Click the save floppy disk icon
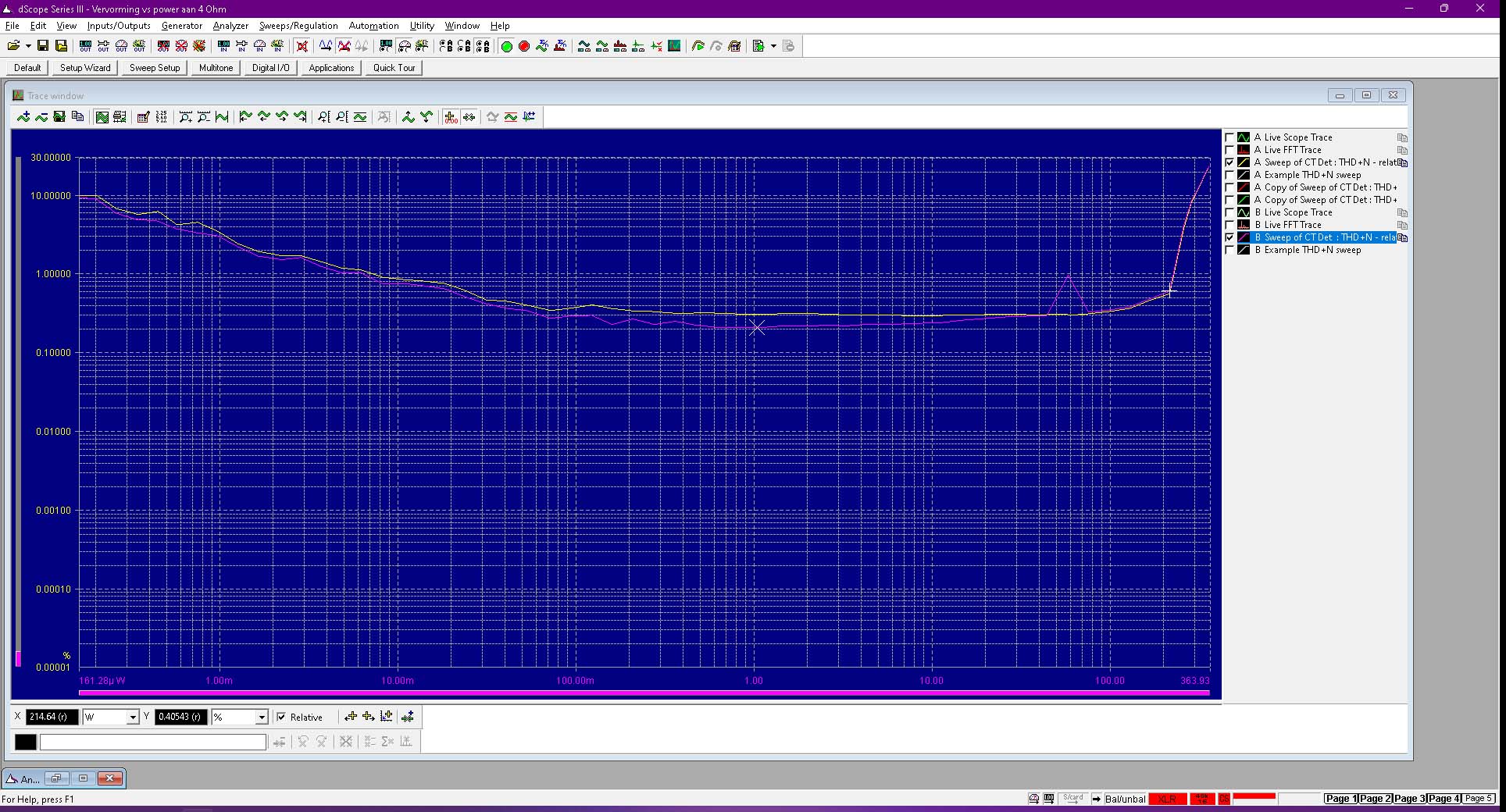 (43, 46)
